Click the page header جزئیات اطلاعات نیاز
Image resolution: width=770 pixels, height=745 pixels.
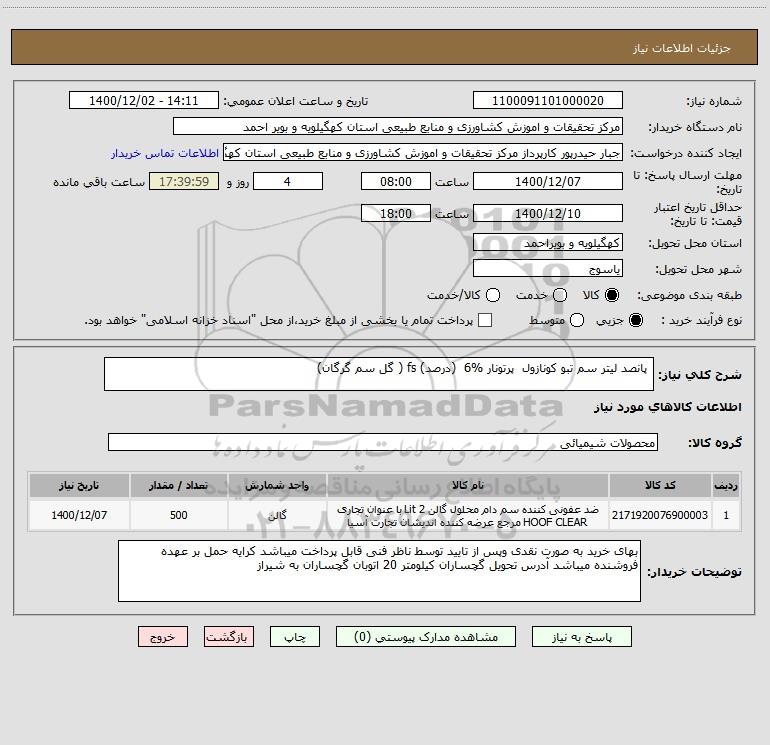click(682, 48)
